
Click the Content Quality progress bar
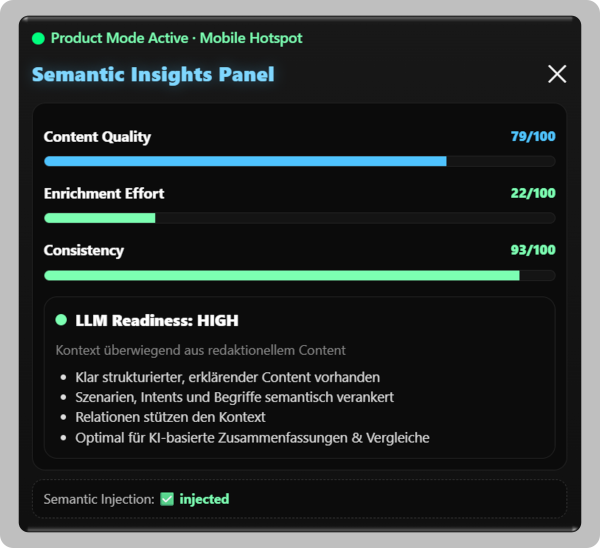[299, 161]
